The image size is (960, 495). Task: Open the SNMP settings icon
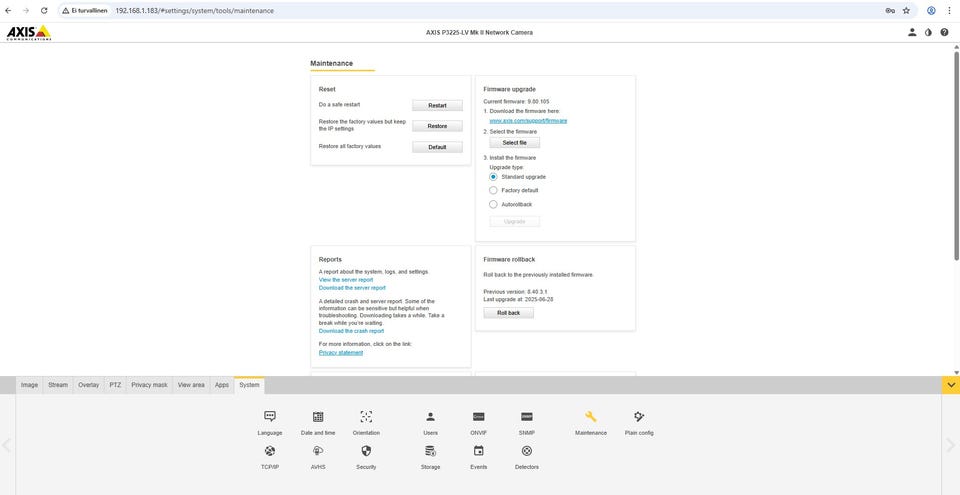point(526,417)
